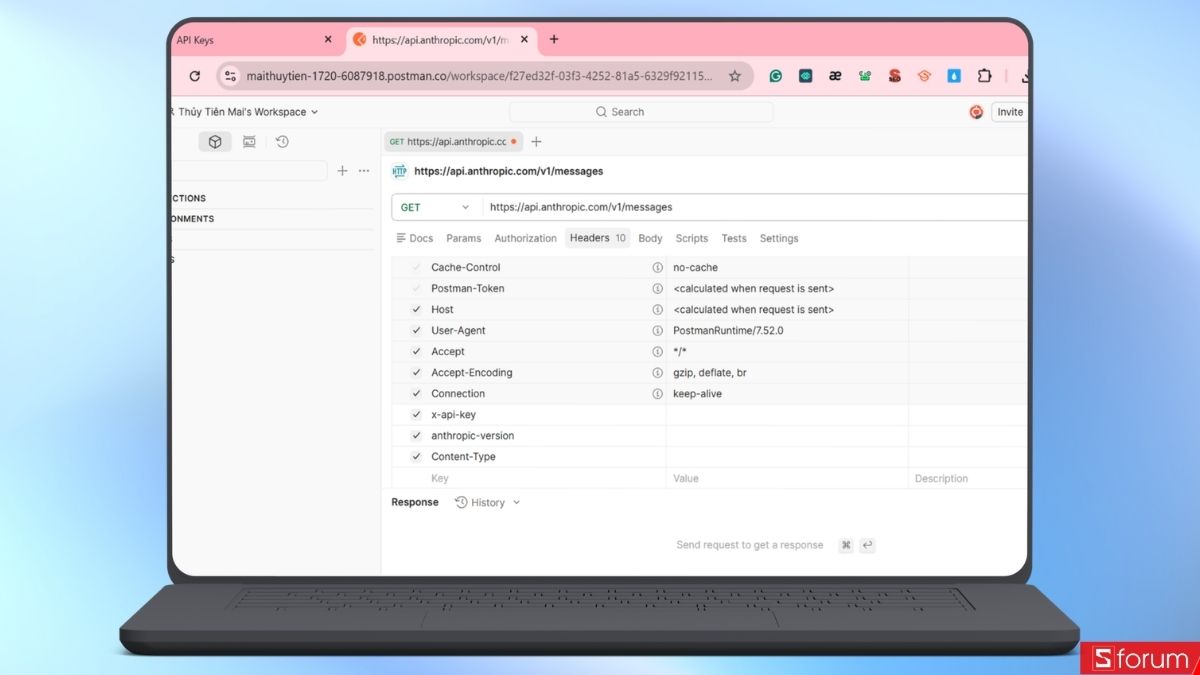Toggle the Cache-Control header checkbox
This screenshot has width=1200, height=675.
tap(416, 267)
